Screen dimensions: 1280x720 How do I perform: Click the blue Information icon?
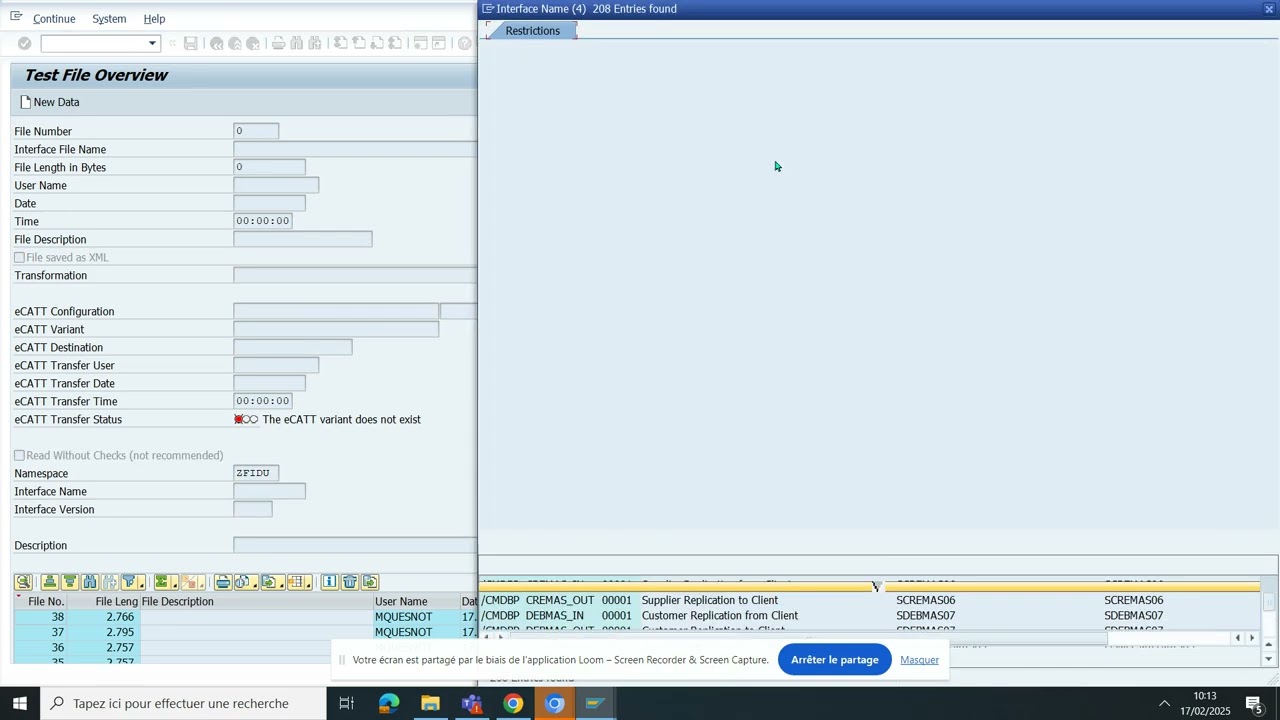[329, 582]
